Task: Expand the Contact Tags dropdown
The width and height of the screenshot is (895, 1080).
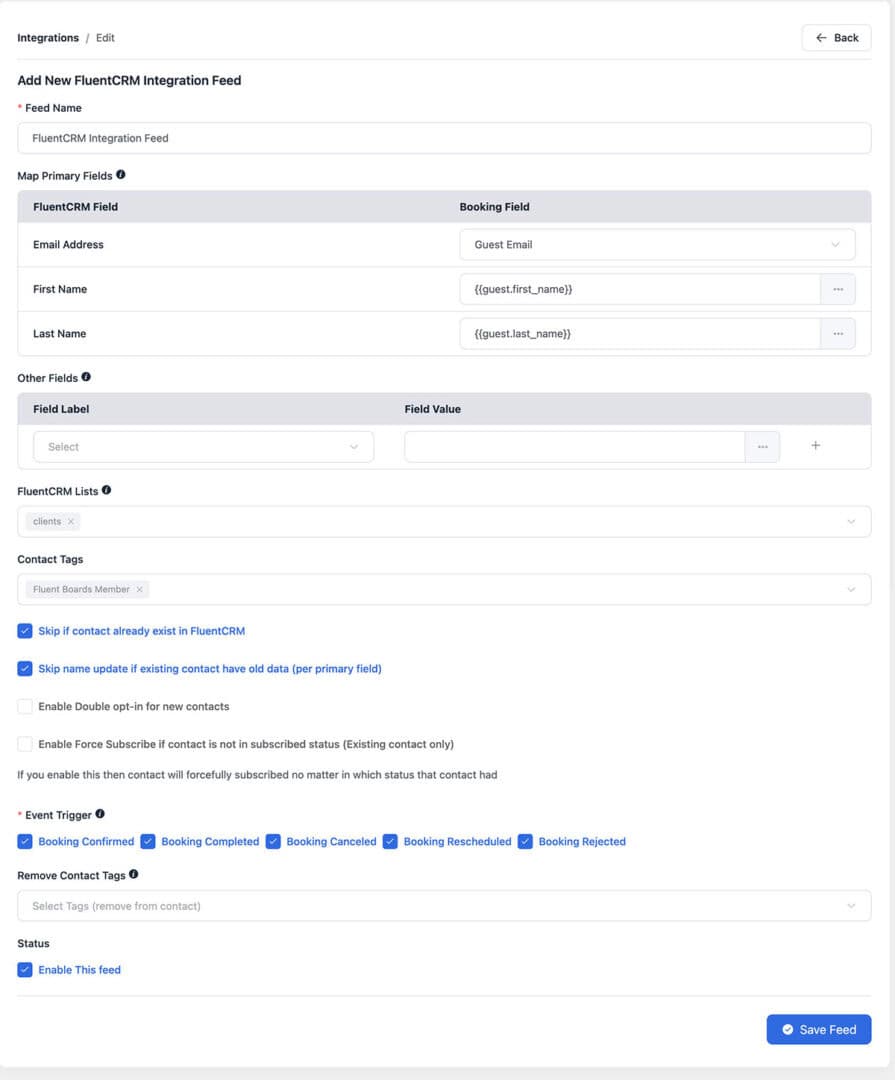Action: coord(851,590)
